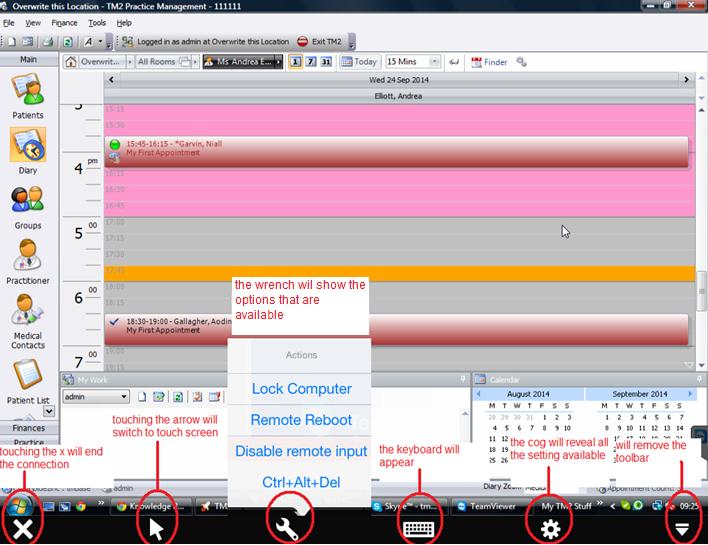Open the Skype taskbar item

click(409, 507)
